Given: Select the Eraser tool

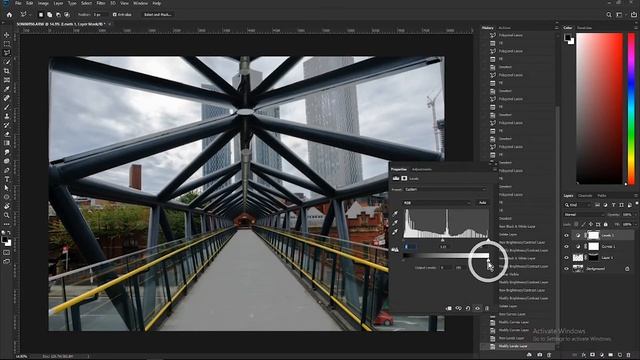Looking at the screenshot, I should tap(7, 134).
